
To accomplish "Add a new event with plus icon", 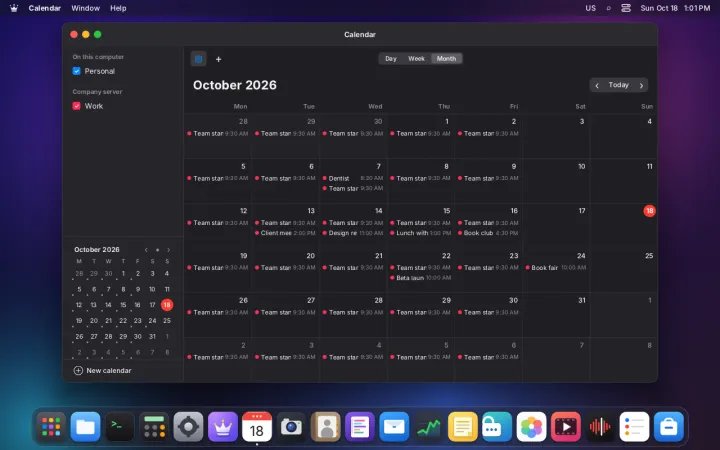I will click(219, 59).
